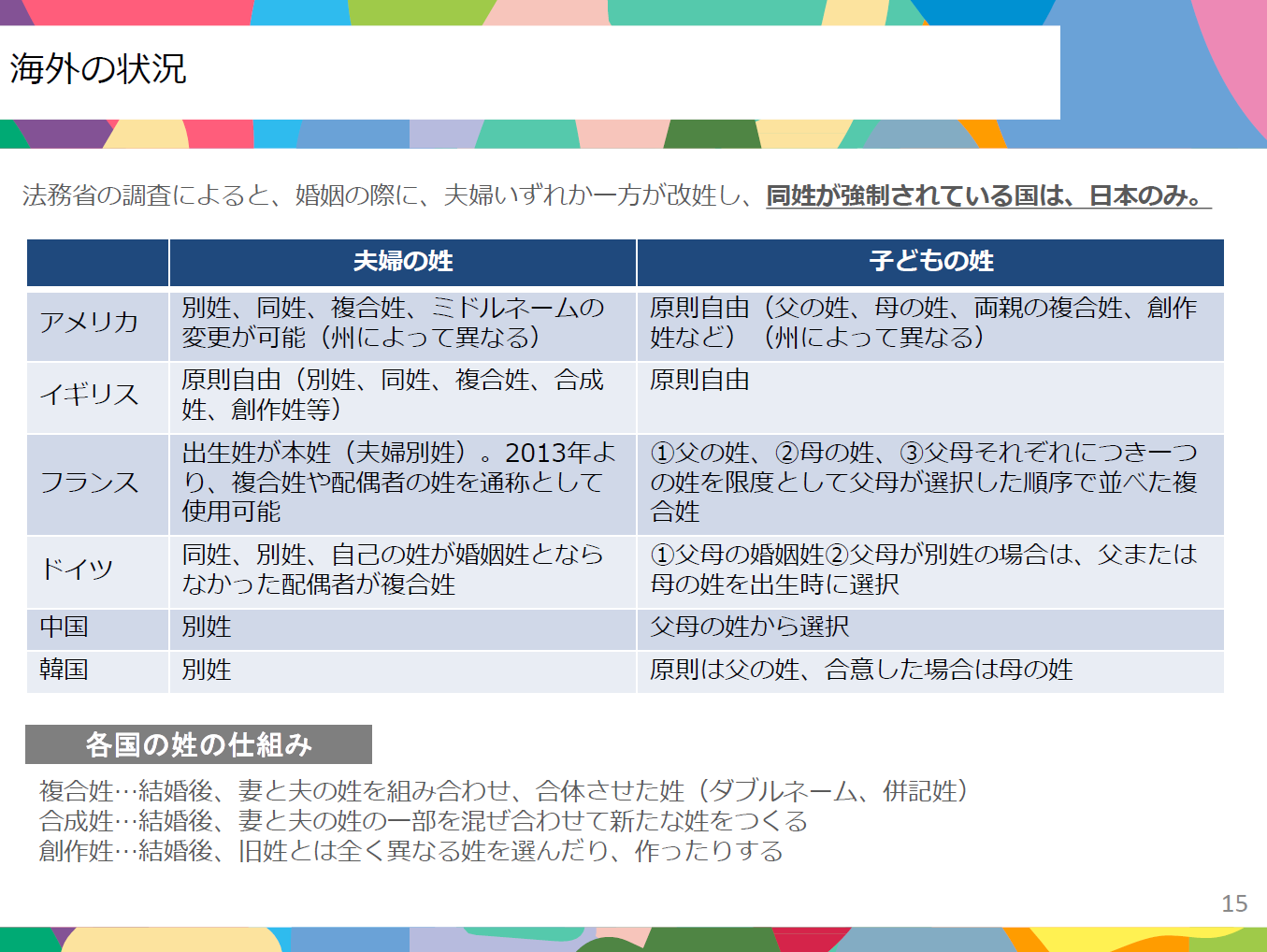Select the definition line starting 複合姓…結婚後
The width and height of the screenshot is (1267, 952).
(505, 791)
